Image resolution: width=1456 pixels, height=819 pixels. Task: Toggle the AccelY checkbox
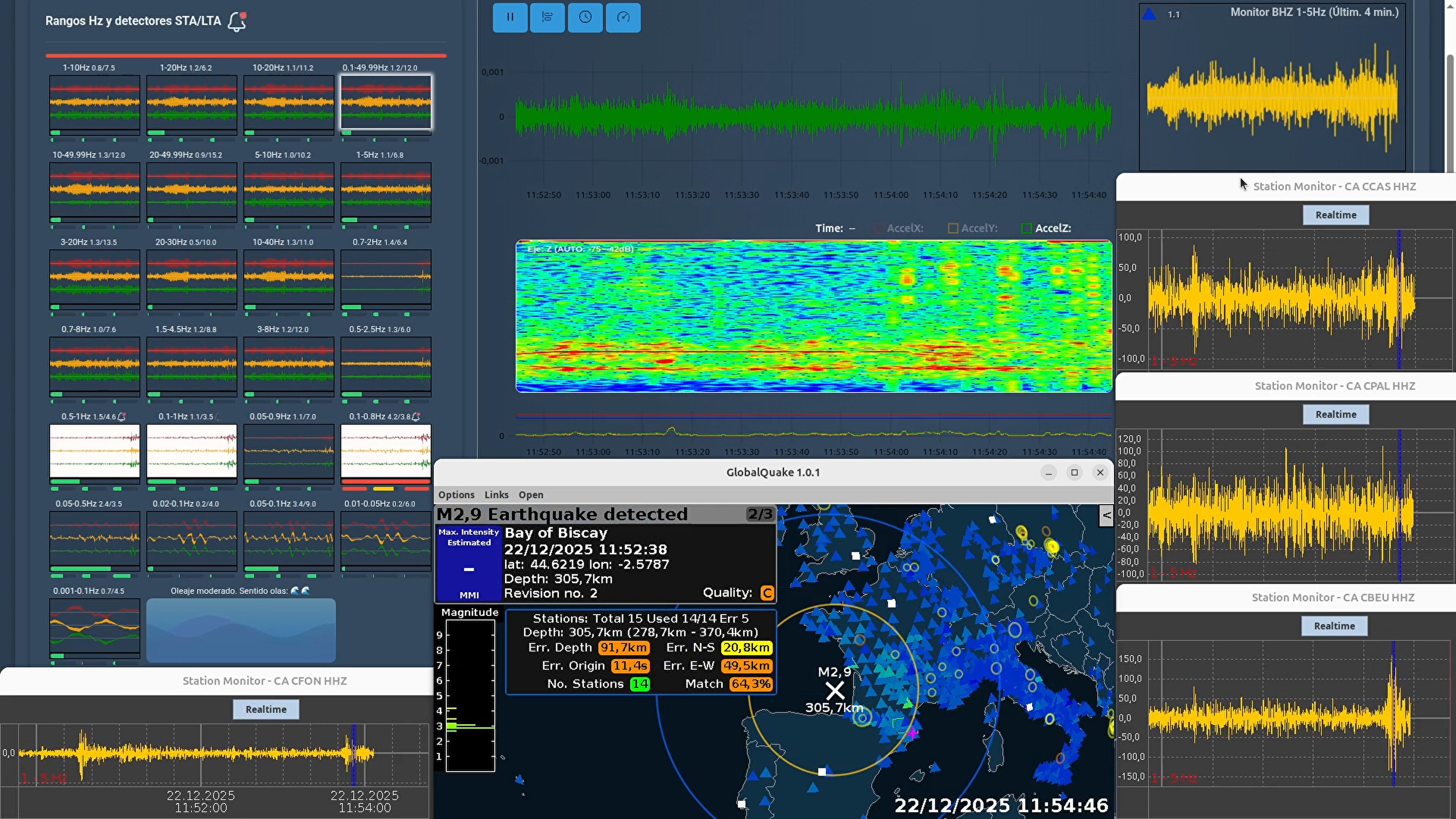(x=953, y=228)
